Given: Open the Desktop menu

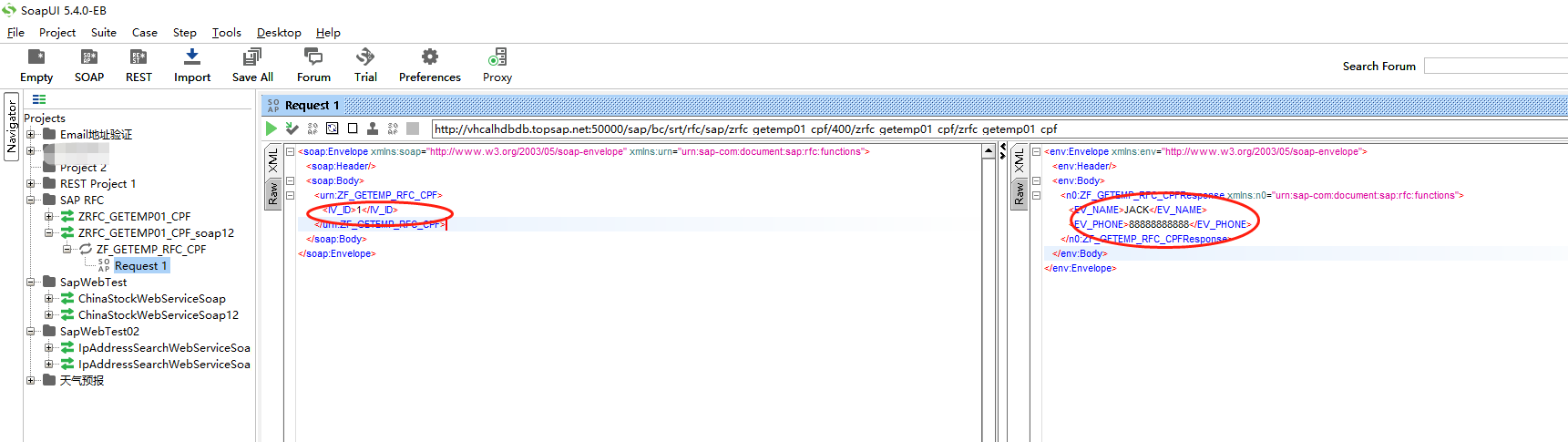Looking at the screenshot, I should click(x=279, y=32).
